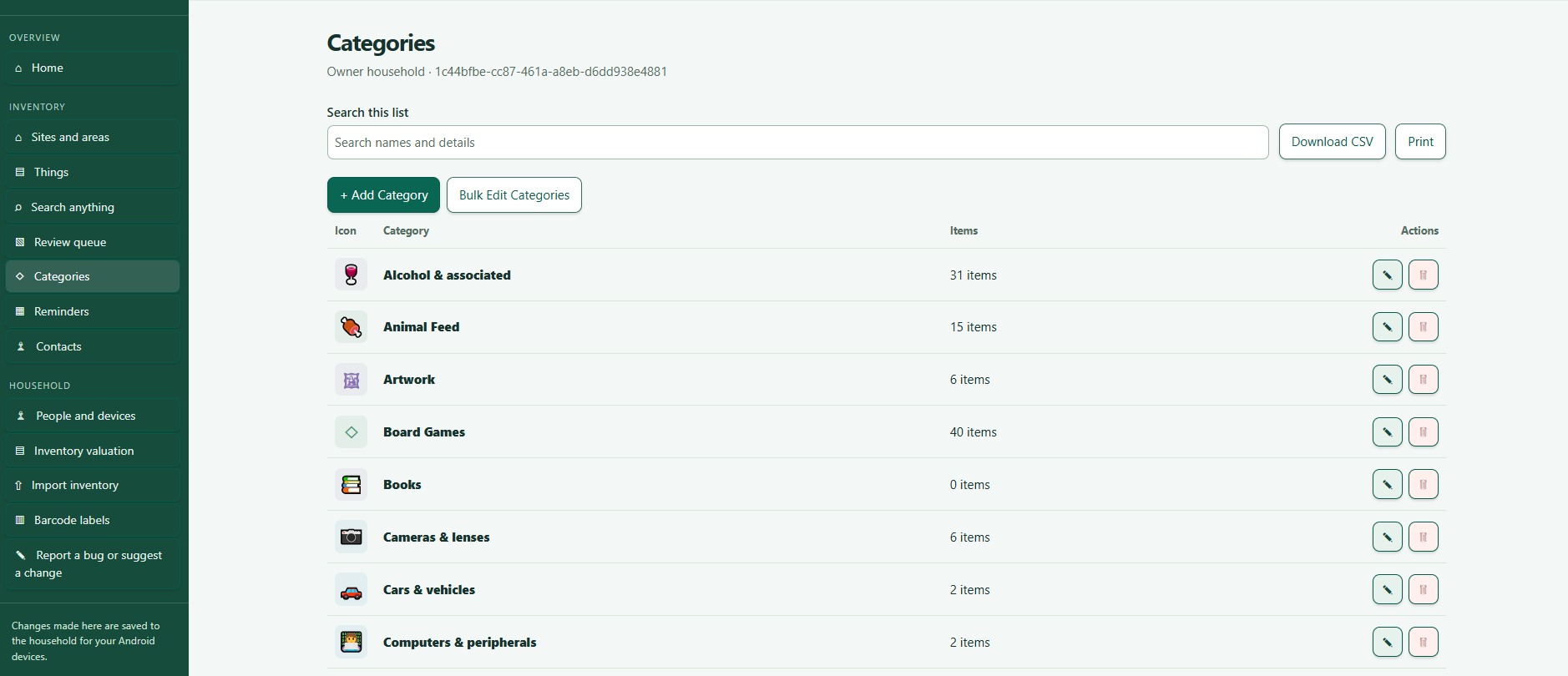Click the Add Category button
The height and width of the screenshot is (676, 1568).
tap(383, 194)
